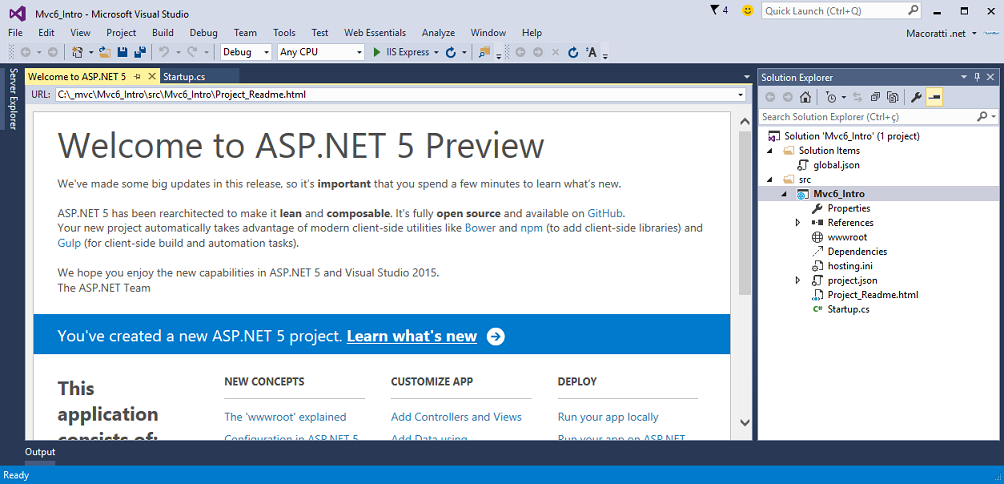Screen dimensions: 1004x484
Task: Click the Quick Launch search field
Action: tap(834, 11)
